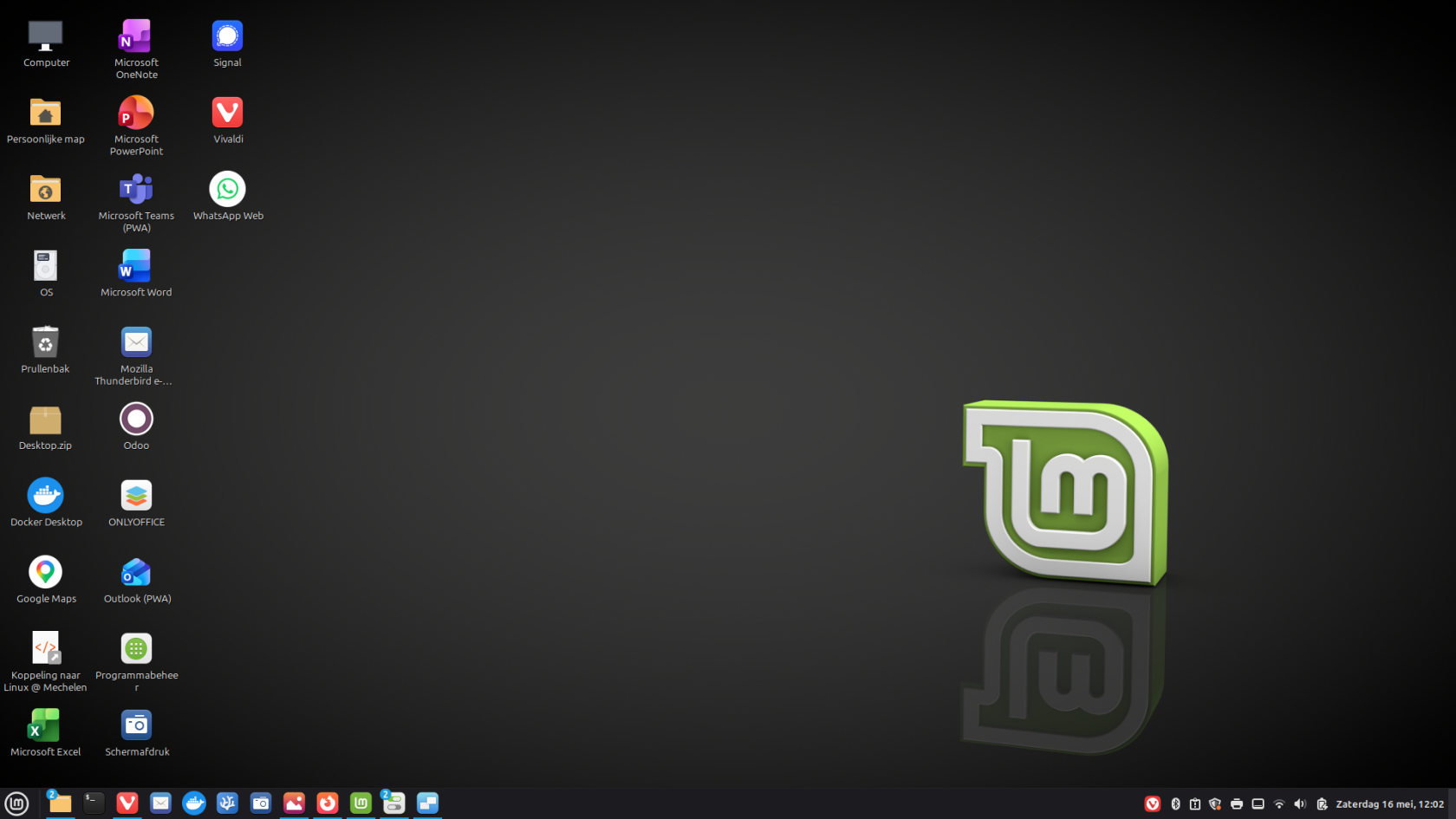Click the Vivaldi icon in the system tray
The image size is (1456, 819).
tap(1153, 804)
